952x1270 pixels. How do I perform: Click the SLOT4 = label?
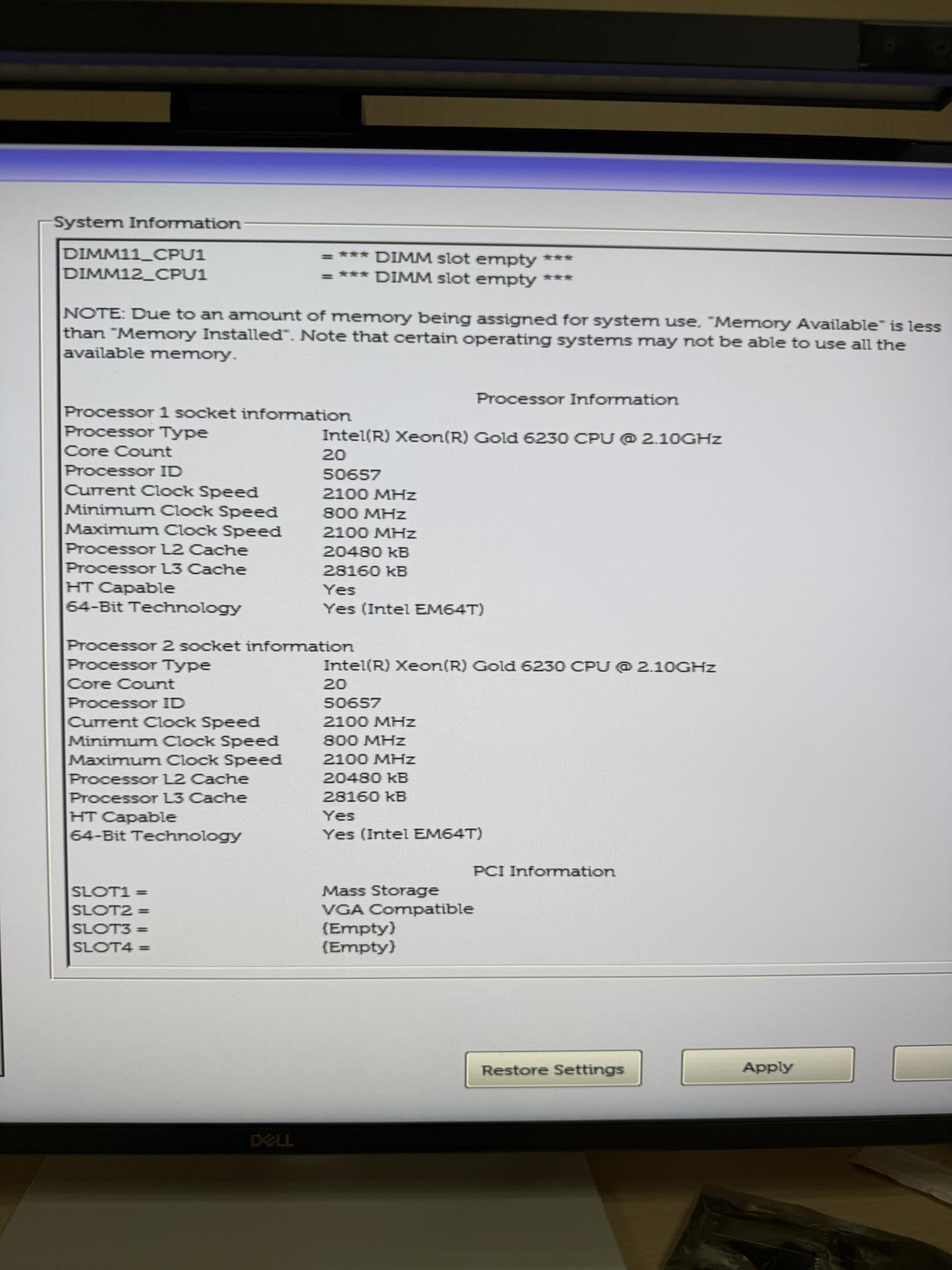point(112,948)
